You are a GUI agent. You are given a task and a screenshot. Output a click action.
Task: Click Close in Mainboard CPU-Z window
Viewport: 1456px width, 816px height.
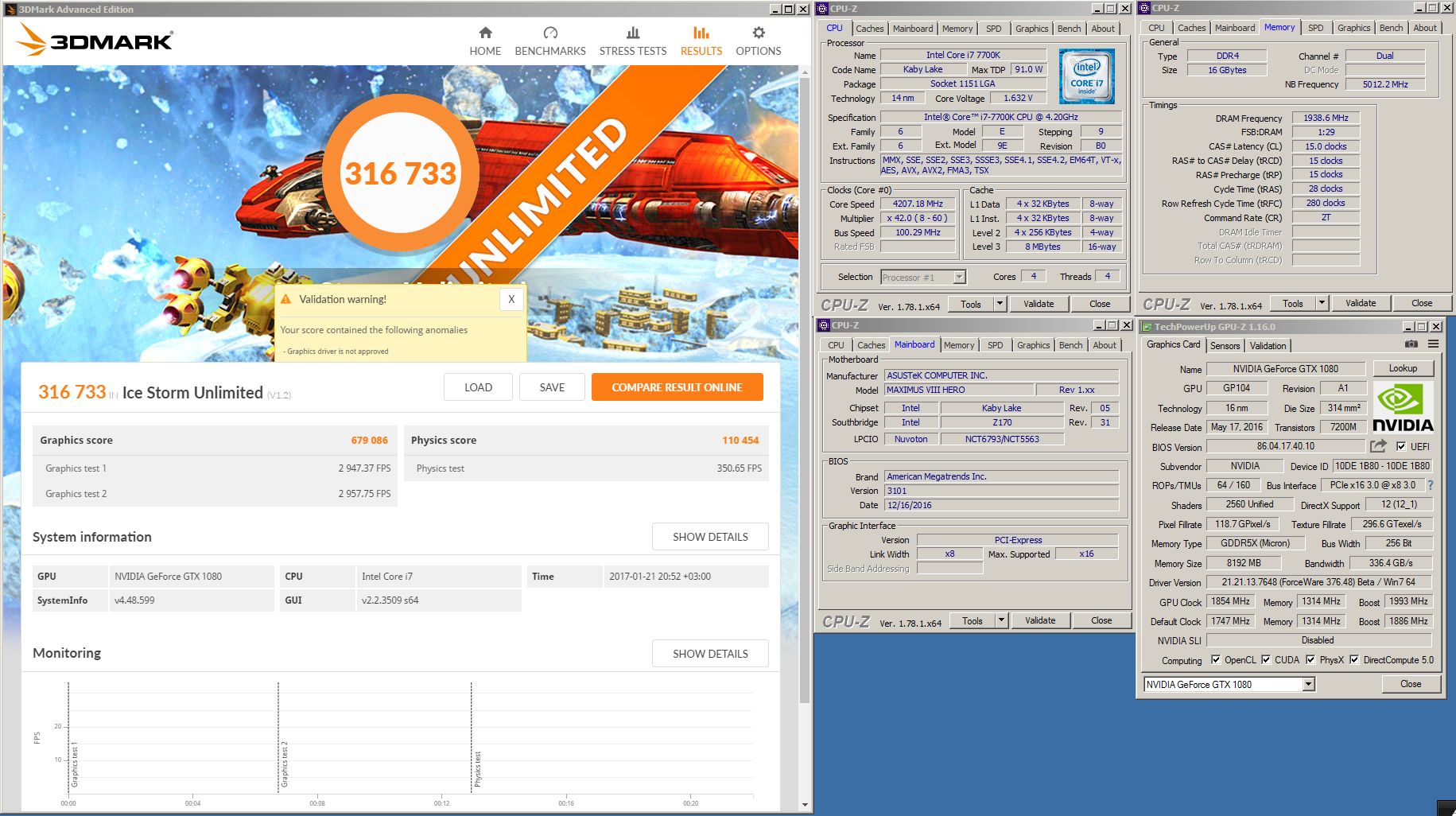click(1101, 620)
